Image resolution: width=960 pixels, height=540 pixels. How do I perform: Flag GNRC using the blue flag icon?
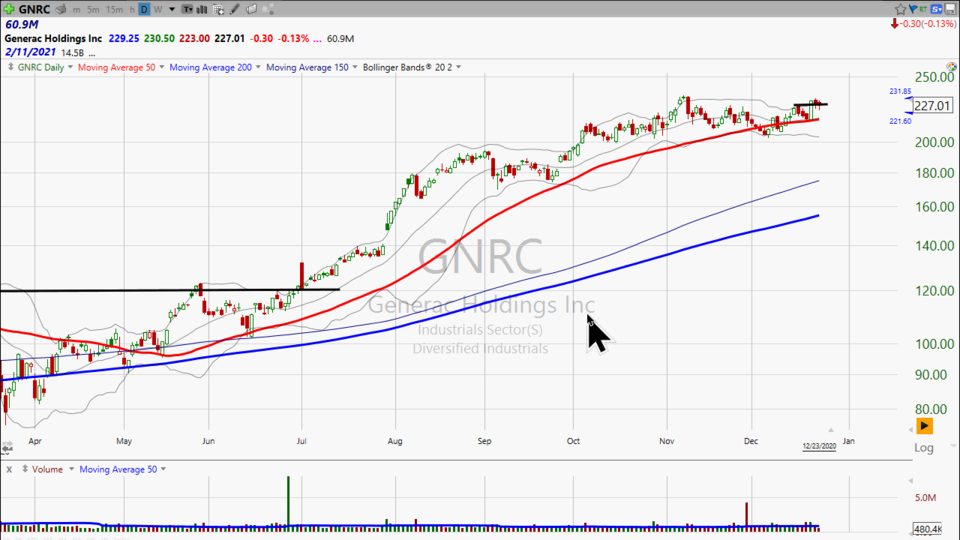pyautogui.click(x=913, y=9)
